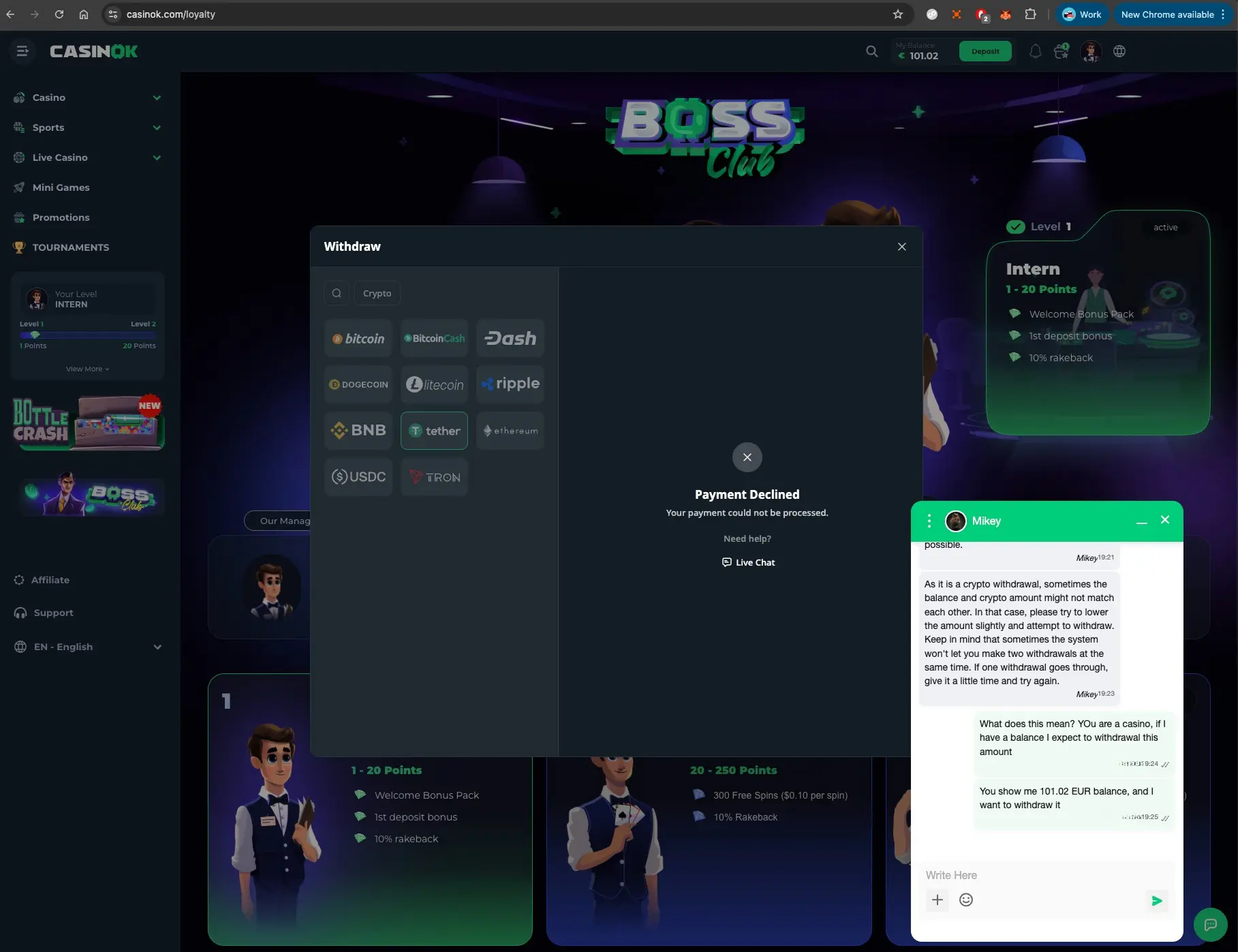Viewport: 1238px width, 952px height.
Task: Open the EN - English language dropdown
Action: click(x=88, y=647)
